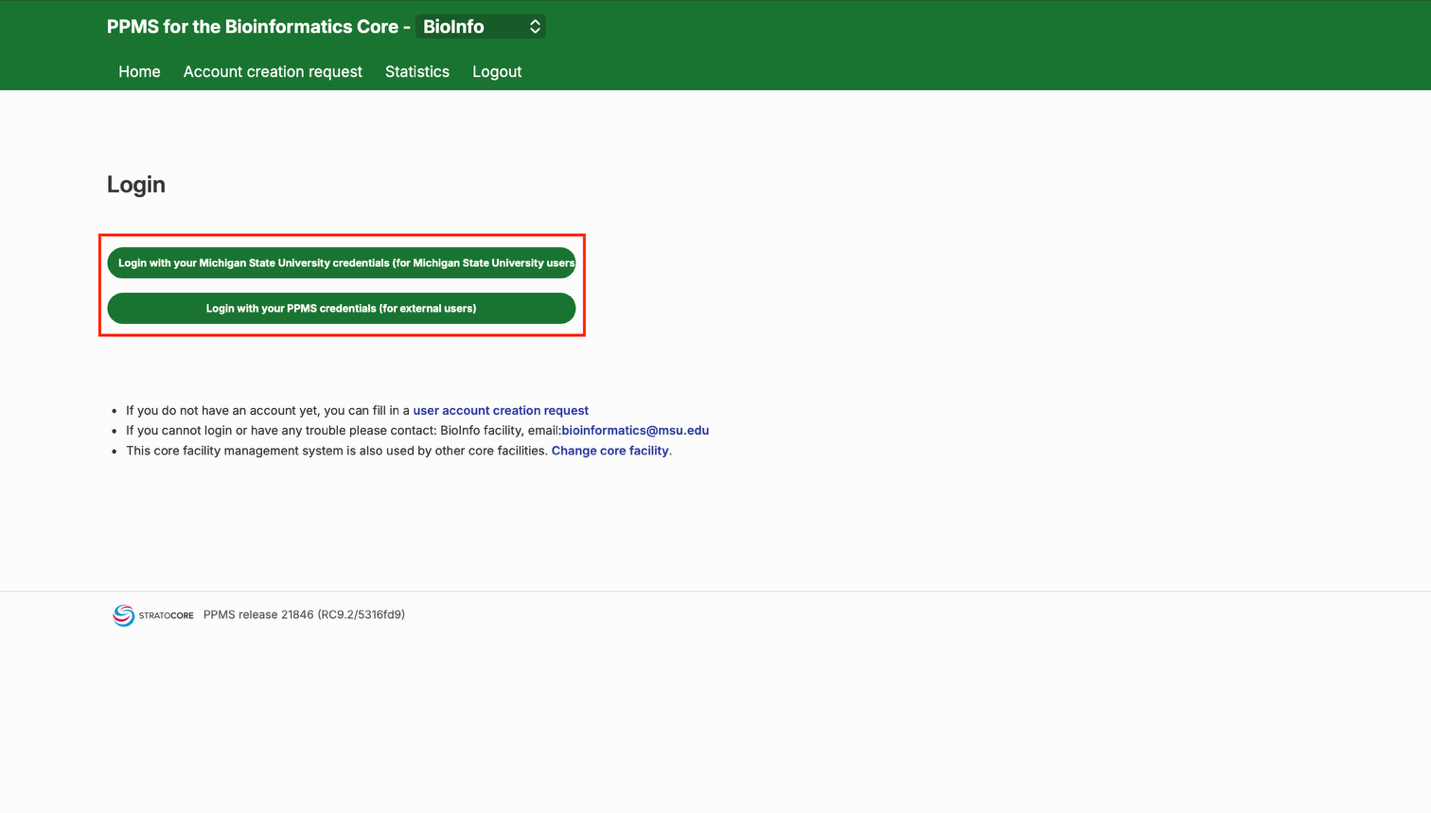The height and width of the screenshot is (813, 1431).
Task: Click the PPMS release 21846 version text
Action: click(x=304, y=615)
